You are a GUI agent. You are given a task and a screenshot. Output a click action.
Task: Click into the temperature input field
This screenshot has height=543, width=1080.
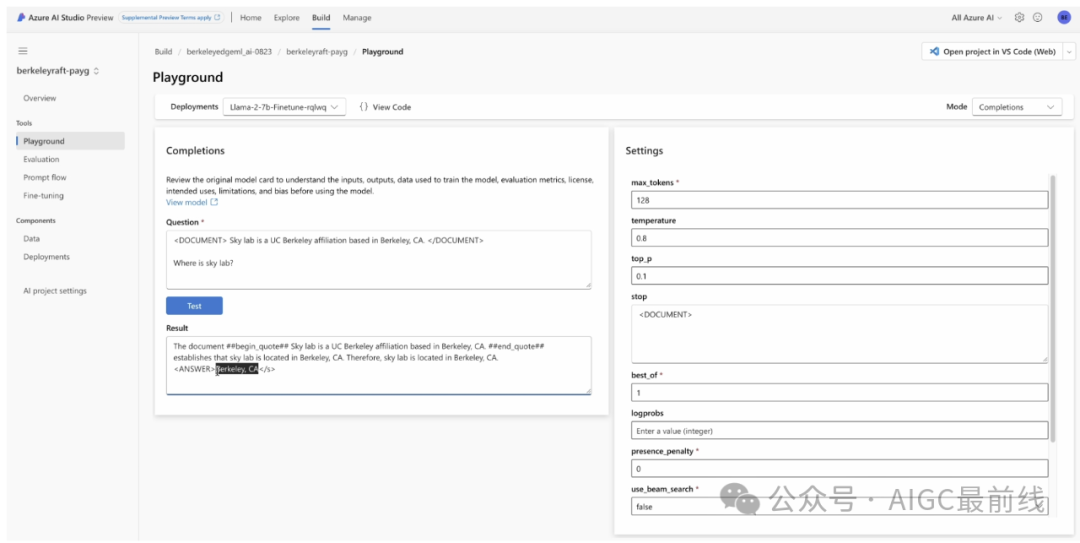tap(839, 239)
